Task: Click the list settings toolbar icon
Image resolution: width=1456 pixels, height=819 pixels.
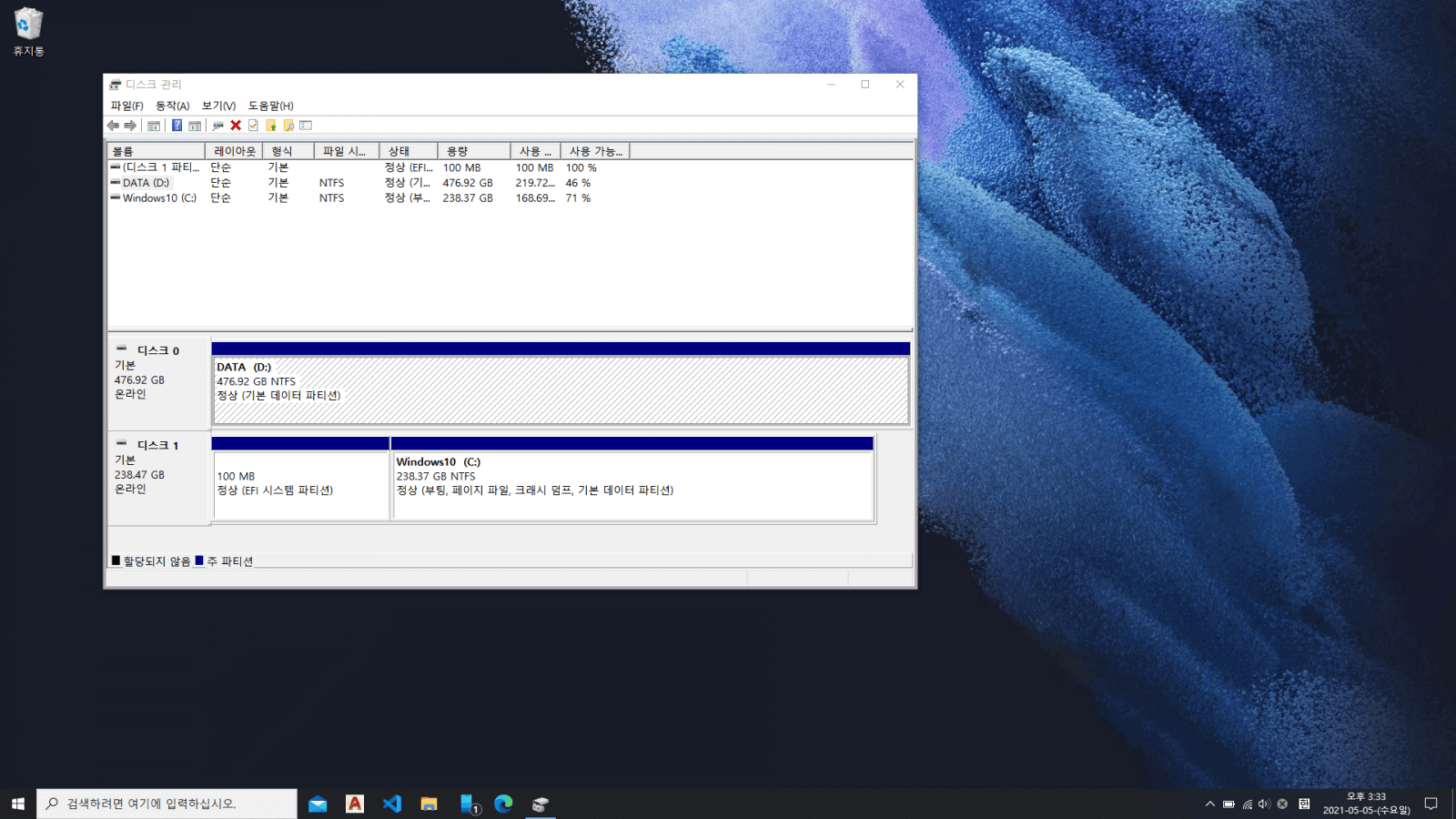Action: pyautogui.click(x=306, y=126)
